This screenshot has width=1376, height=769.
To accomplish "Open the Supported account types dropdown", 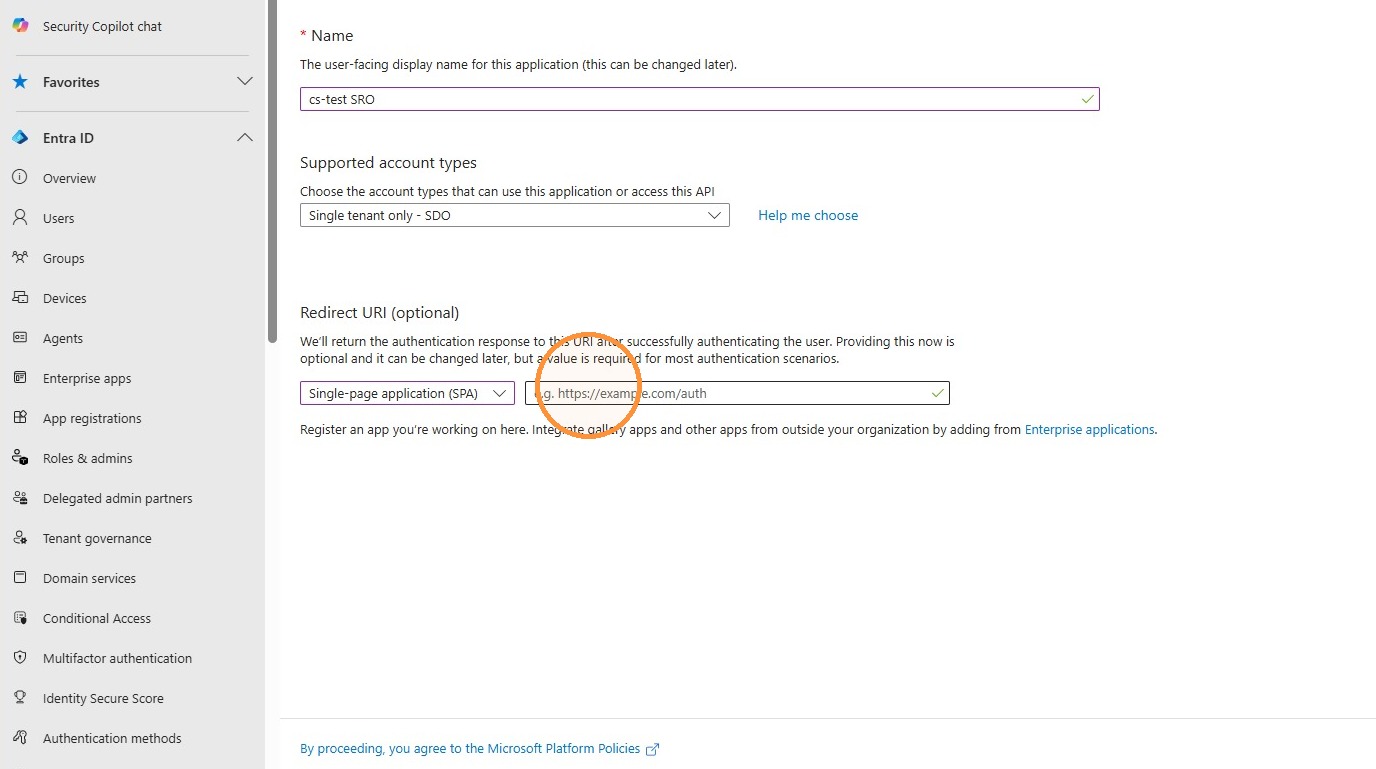I will (x=515, y=215).
